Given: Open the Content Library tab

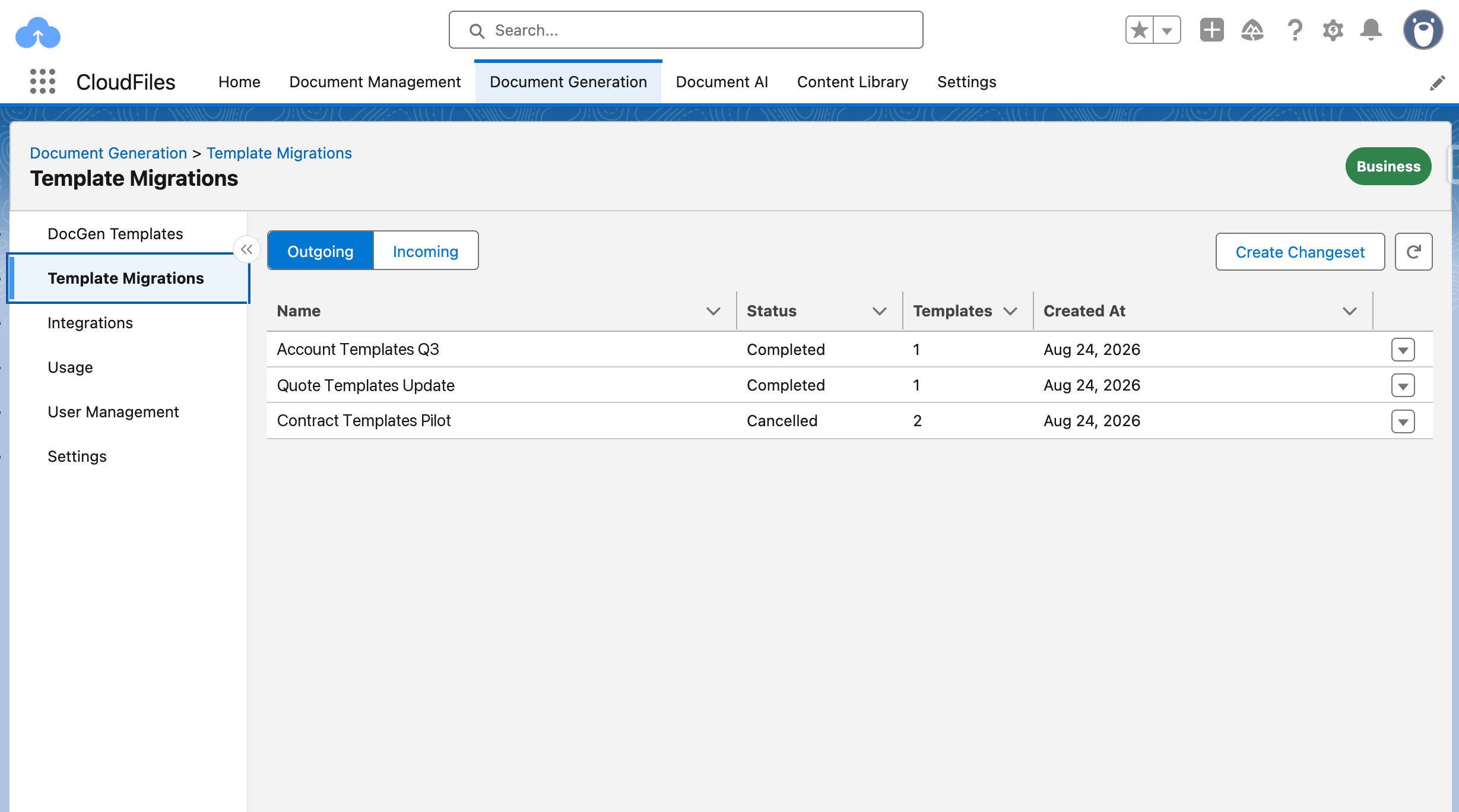Looking at the screenshot, I should (852, 82).
